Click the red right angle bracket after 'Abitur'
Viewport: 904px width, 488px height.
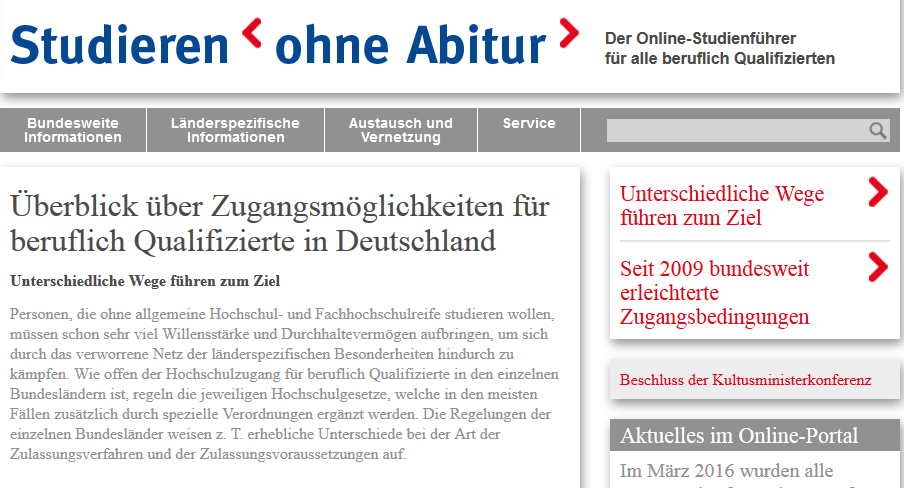(x=568, y=33)
